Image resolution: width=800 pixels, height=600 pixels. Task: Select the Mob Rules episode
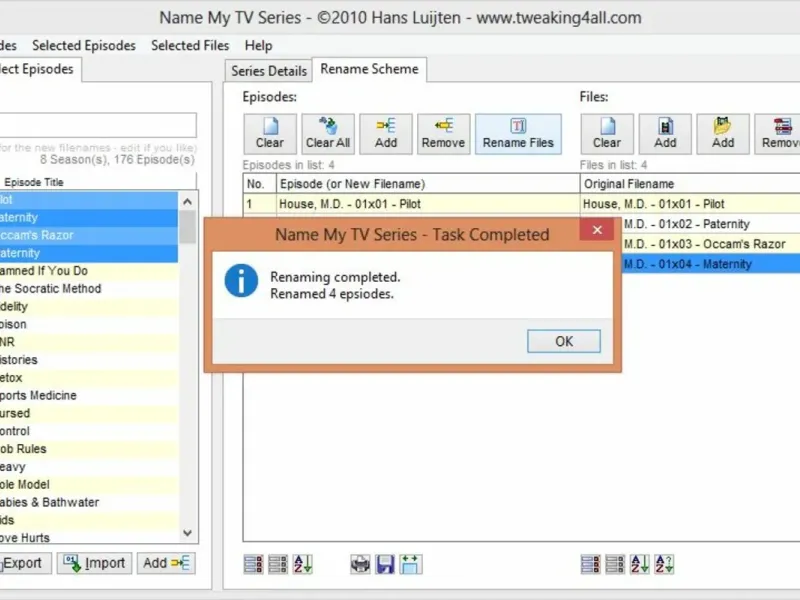click(89, 449)
